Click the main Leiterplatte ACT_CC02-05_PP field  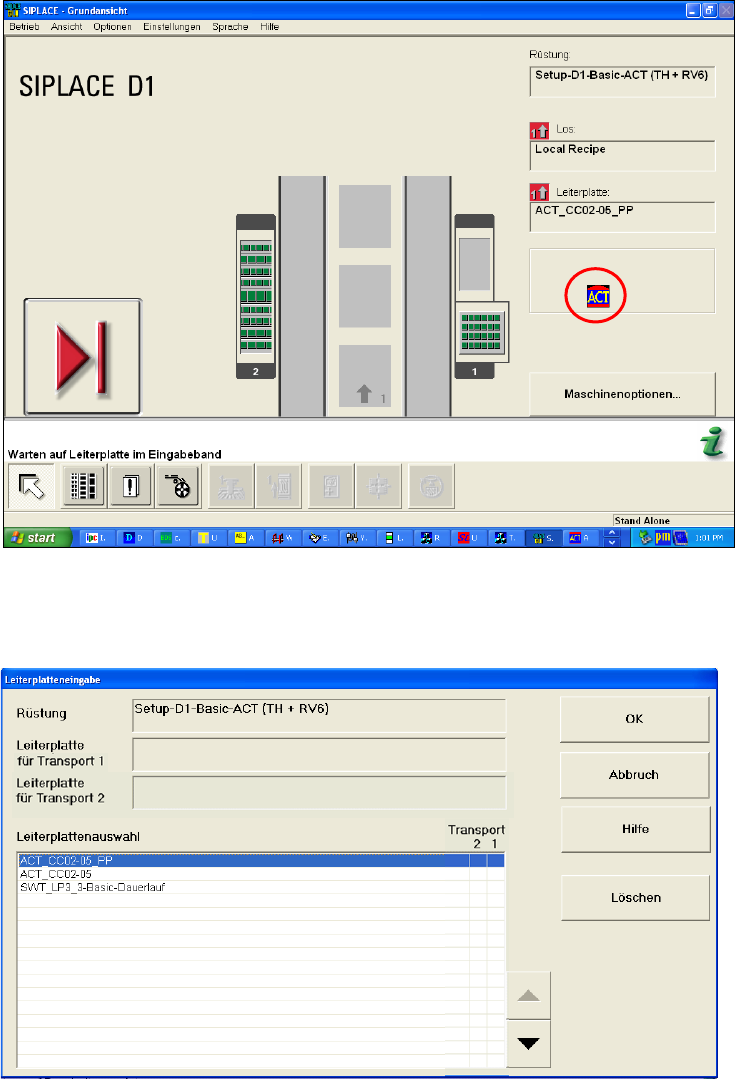[622, 217]
